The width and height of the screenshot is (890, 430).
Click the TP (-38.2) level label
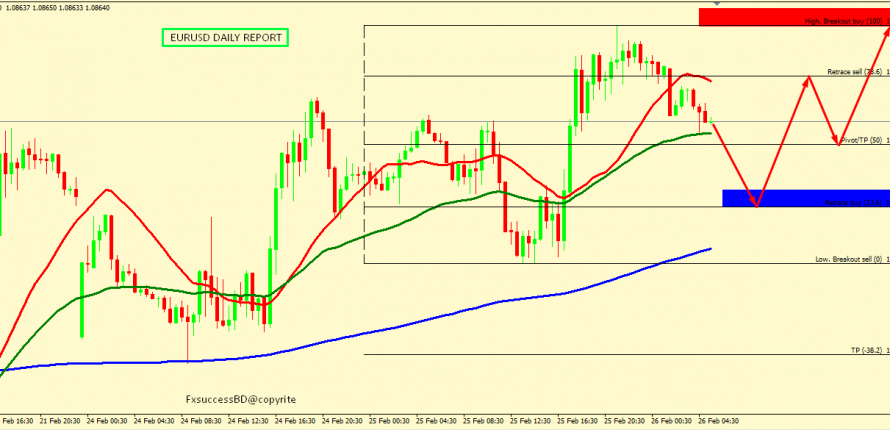(x=865, y=350)
